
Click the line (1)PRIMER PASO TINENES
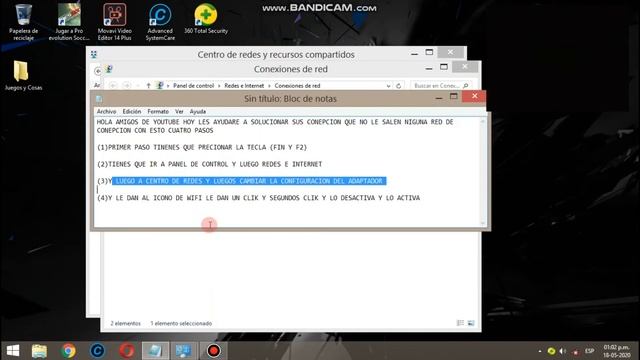pyautogui.click(x=202, y=147)
